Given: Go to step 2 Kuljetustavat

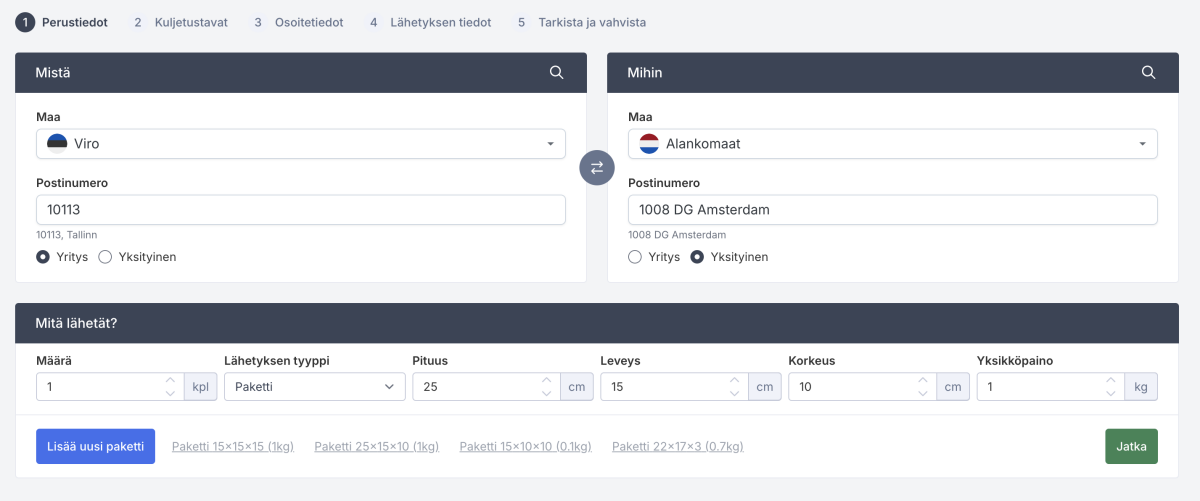Looking at the screenshot, I should pyautogui.click(x=180, y=22).
